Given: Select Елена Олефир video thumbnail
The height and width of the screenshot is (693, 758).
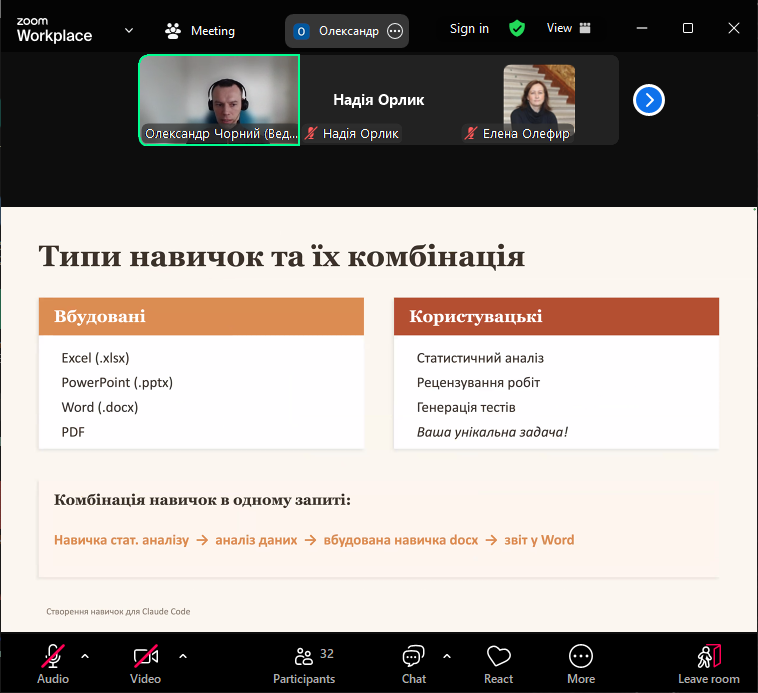Looking at the screenshot, I should pyautogui.click(x=538, y=99).
